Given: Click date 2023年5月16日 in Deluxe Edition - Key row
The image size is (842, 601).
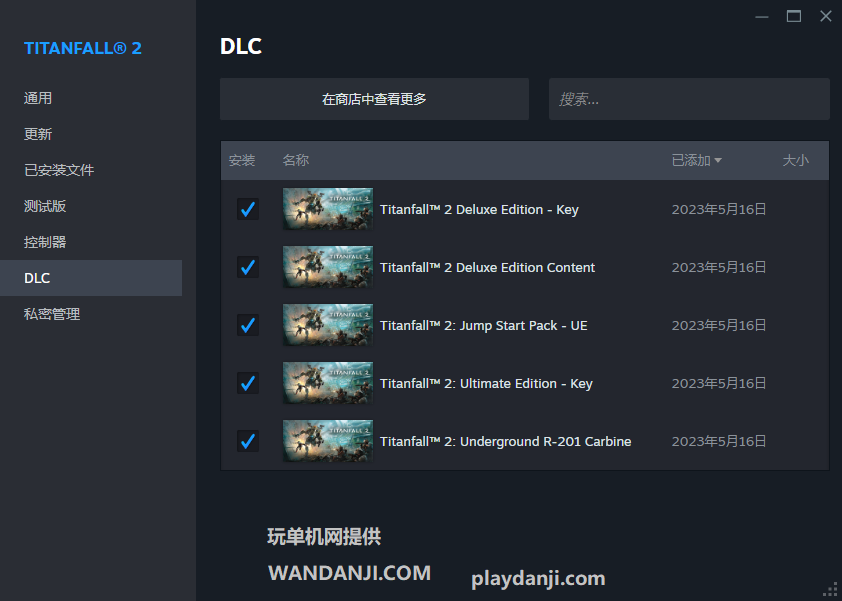Looking at the screenshot, I should (x=718, y=209).
